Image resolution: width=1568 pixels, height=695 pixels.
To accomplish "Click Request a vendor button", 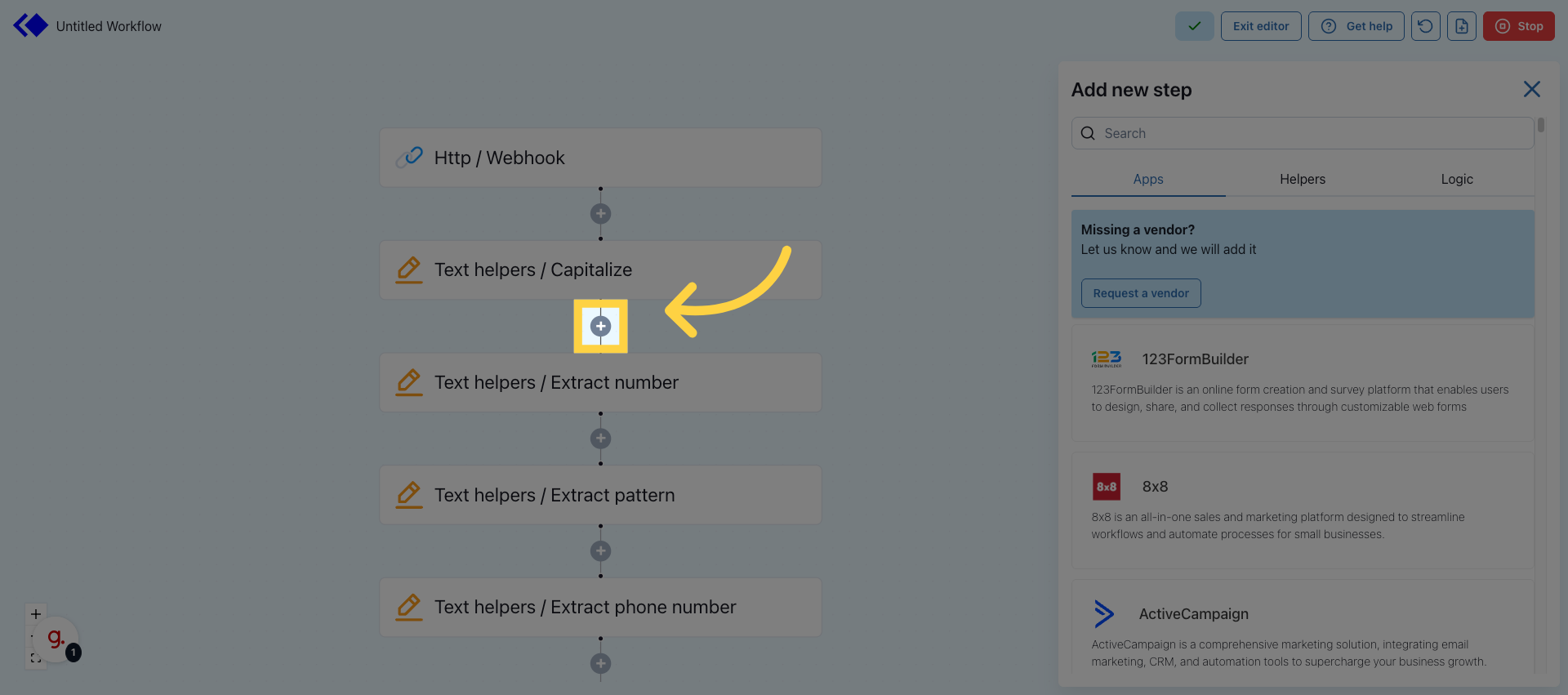I will click(1140, 293).
